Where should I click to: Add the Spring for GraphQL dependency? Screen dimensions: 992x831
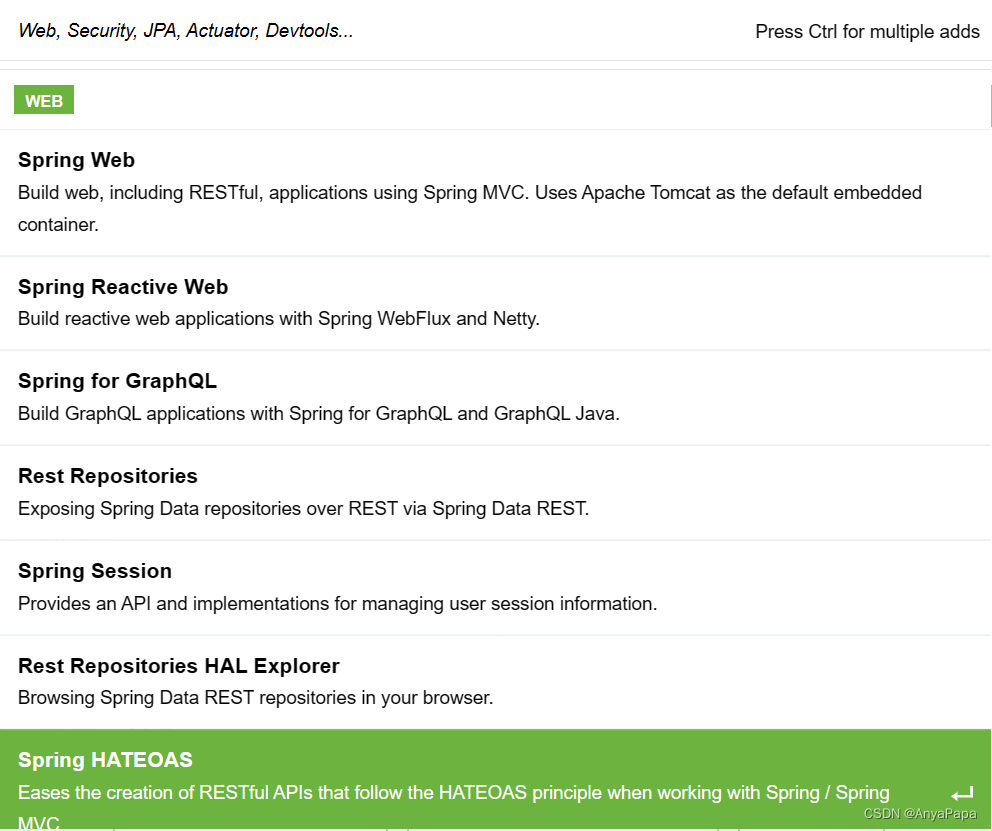point(495,398)
